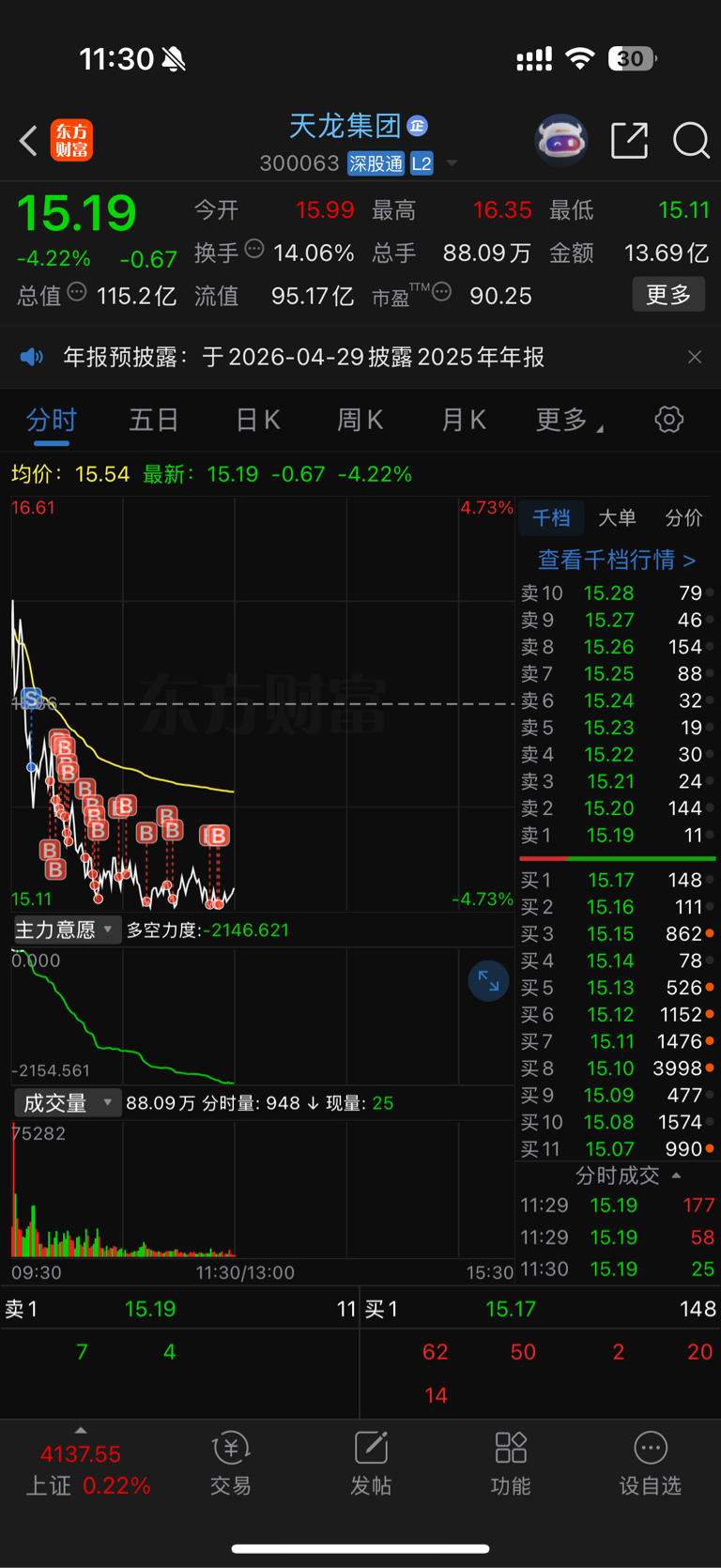Tap the 更多 button in the quote header
Screen dimensions: 721x1568
tap(668, 295)
